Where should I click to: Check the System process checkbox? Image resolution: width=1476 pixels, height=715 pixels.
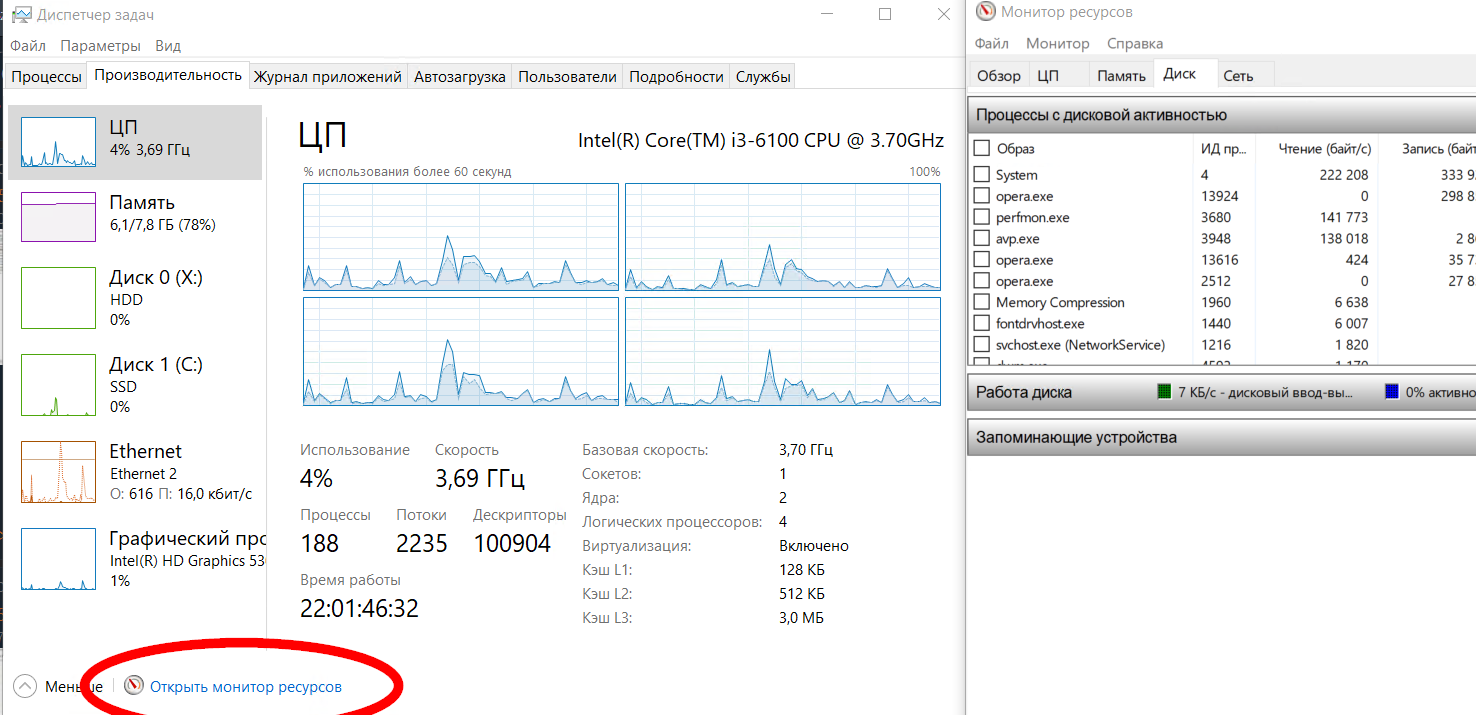point(982,175)
